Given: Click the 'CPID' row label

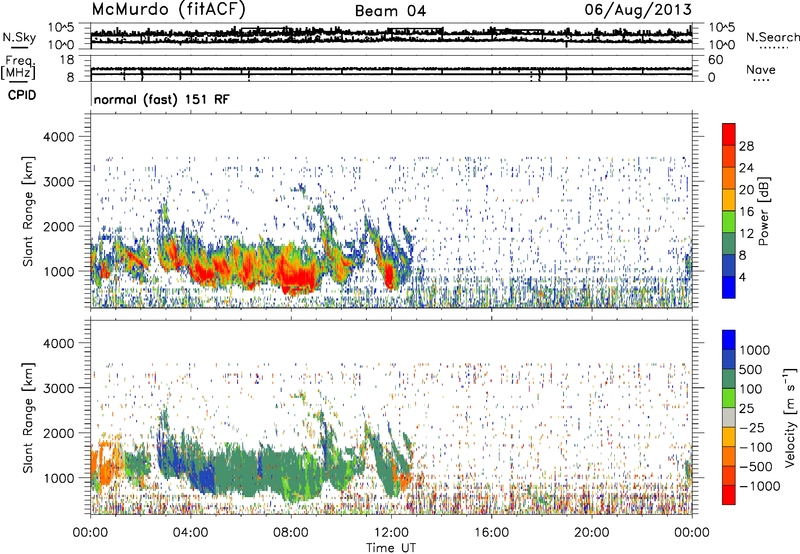Looking at the screenshot, I should pyautogui.click(x=22, y=95).
